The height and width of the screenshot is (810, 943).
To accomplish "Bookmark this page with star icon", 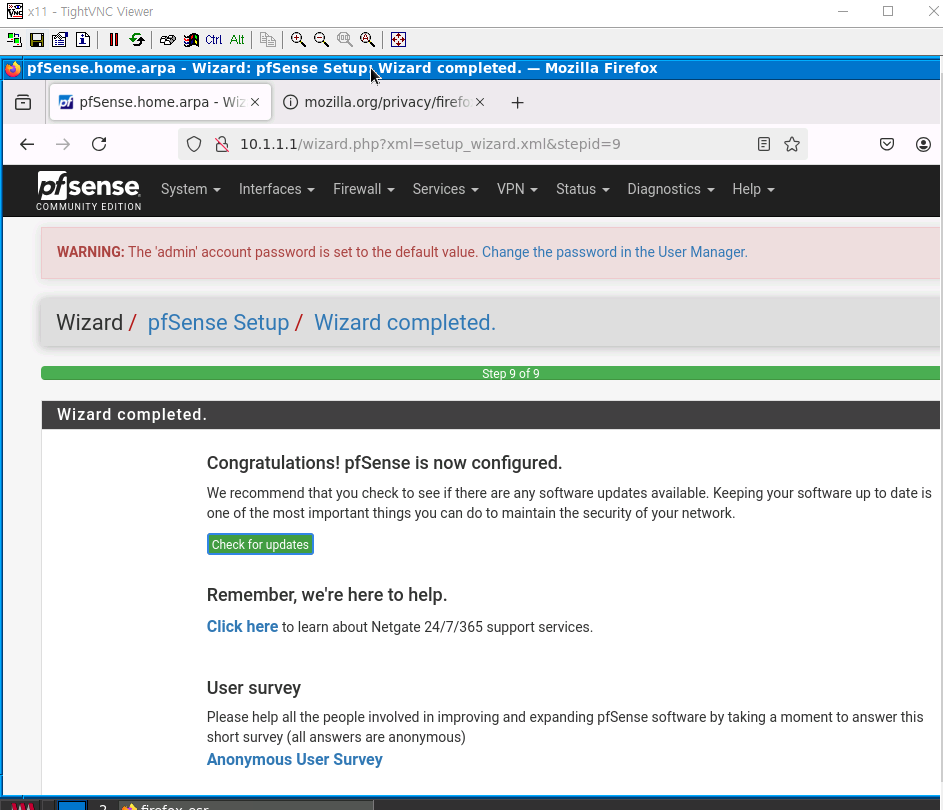I will pyautogui.click(x=792, y=144).
